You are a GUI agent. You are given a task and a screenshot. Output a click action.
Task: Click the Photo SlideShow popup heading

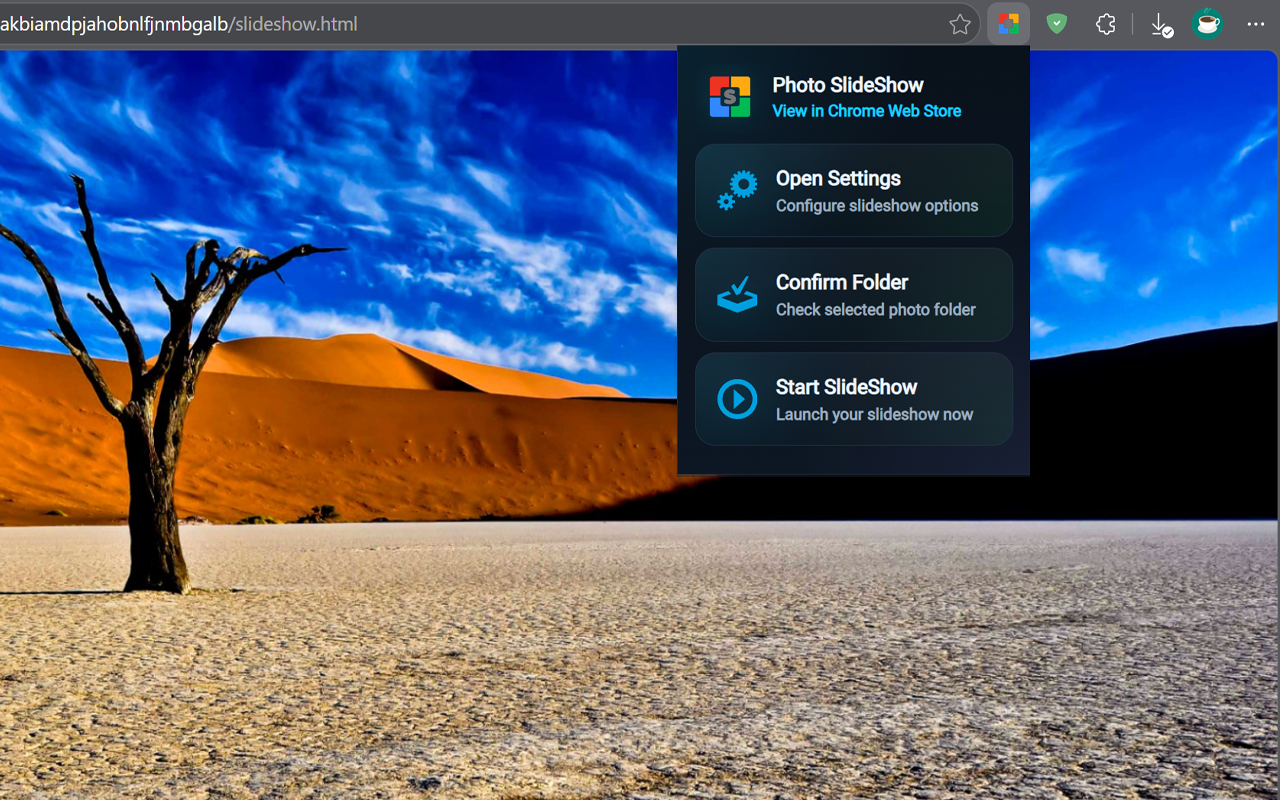point(848,85)
